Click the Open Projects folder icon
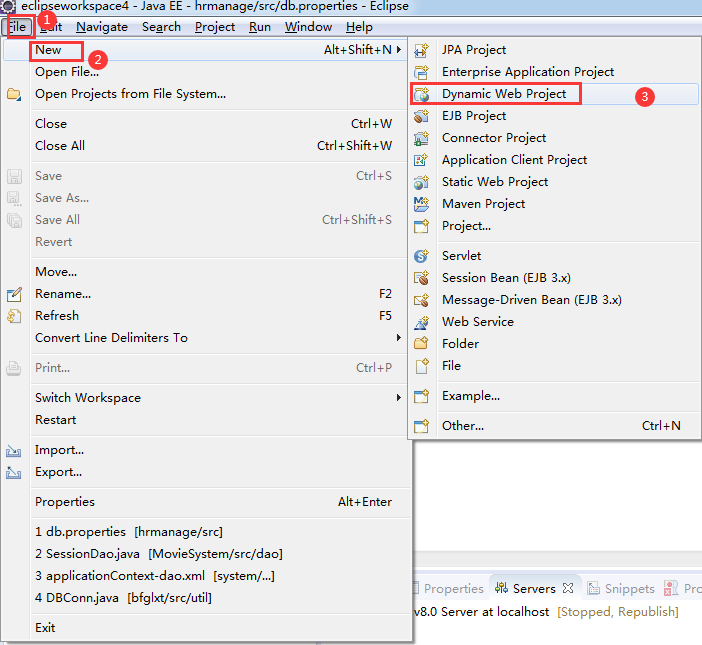The image size is (702, 645). pyautogui.click(x=14, y=94)
